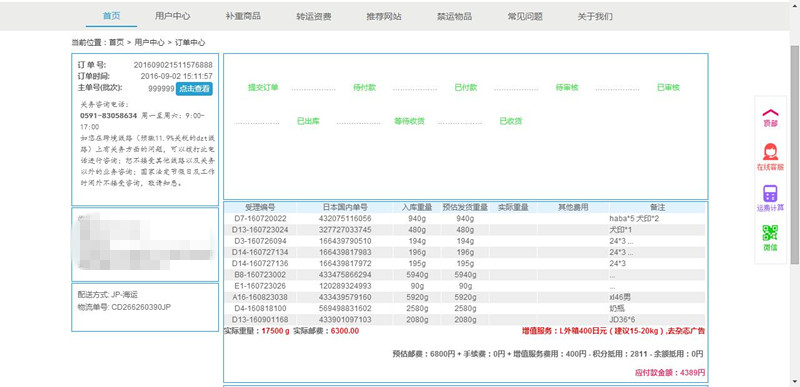Screen dimensions: 800x387
Task: Click tracking number 432075116056
Action: (x=345, y=219)
